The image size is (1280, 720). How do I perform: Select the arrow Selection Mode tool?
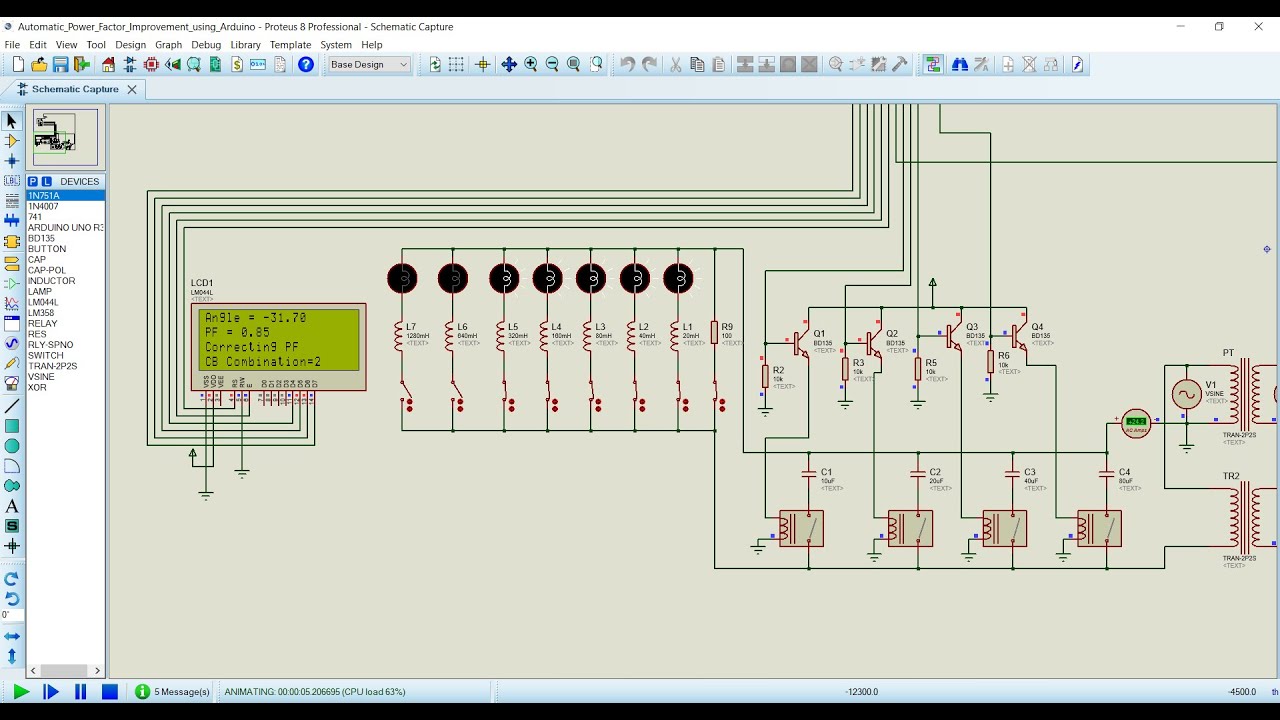point(12,121)
